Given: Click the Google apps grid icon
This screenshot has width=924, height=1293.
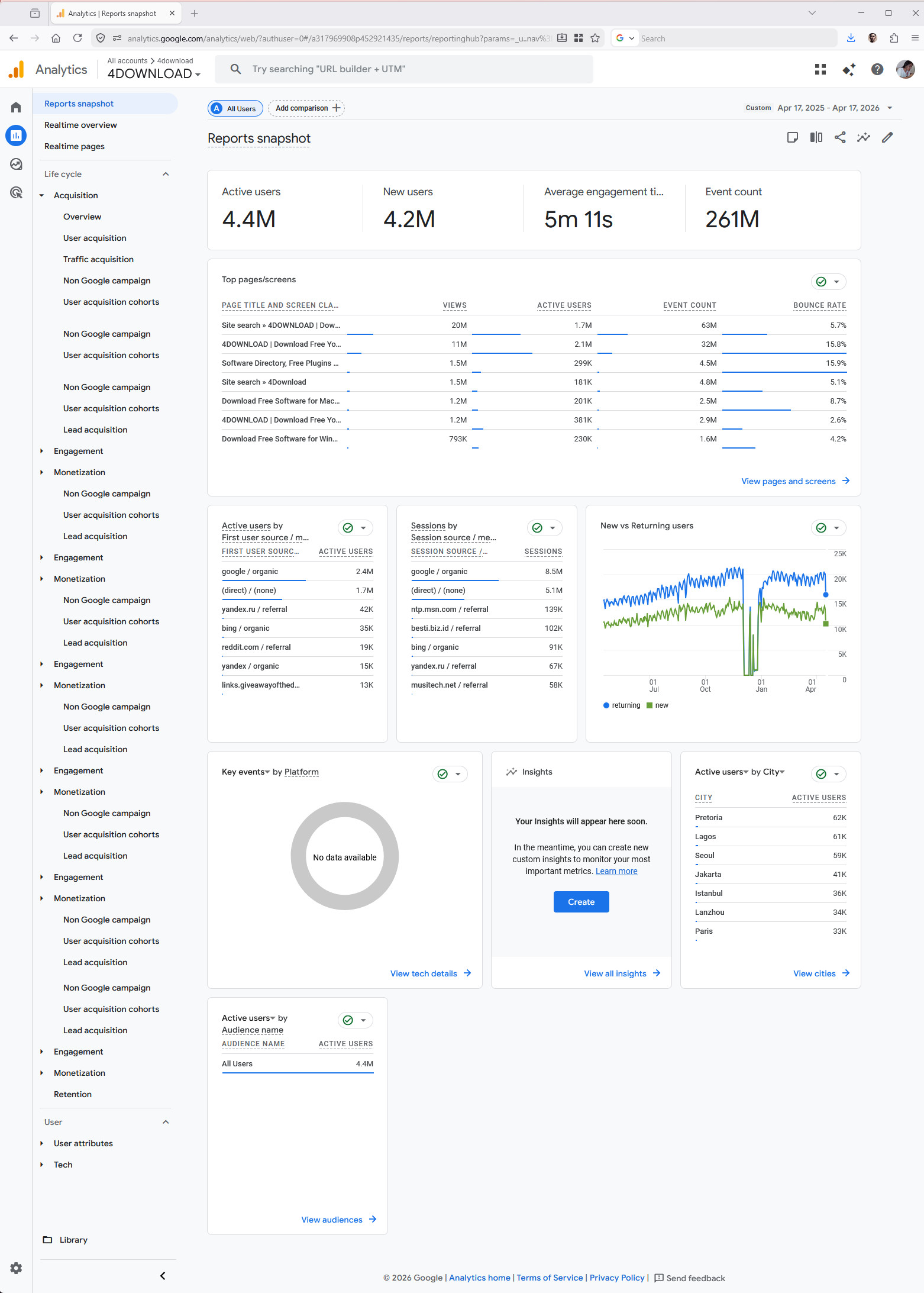Looking at the screenshot, I should click(x=820, y=69).
